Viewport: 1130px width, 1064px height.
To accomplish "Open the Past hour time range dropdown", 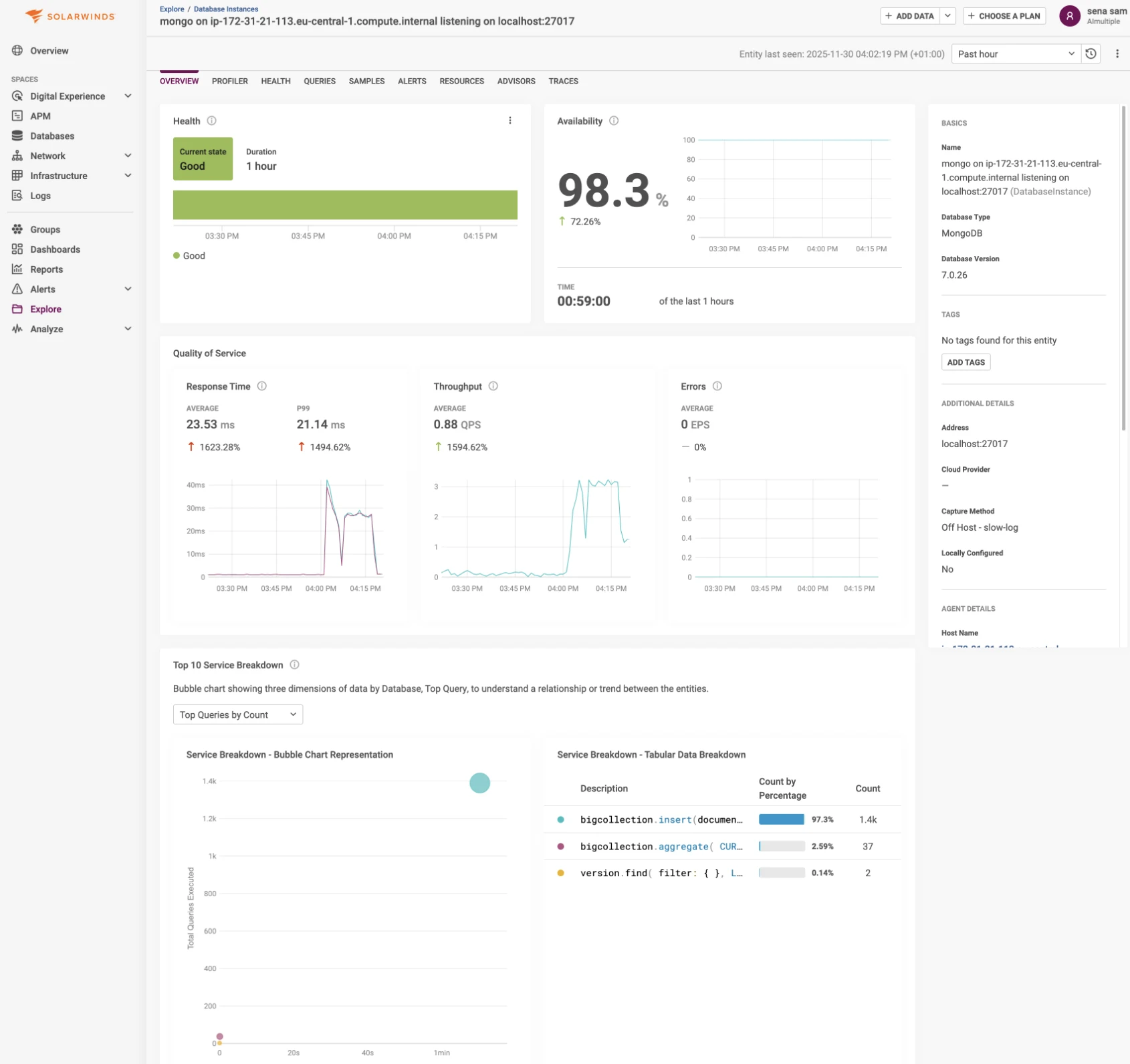I will [1016, 54].
